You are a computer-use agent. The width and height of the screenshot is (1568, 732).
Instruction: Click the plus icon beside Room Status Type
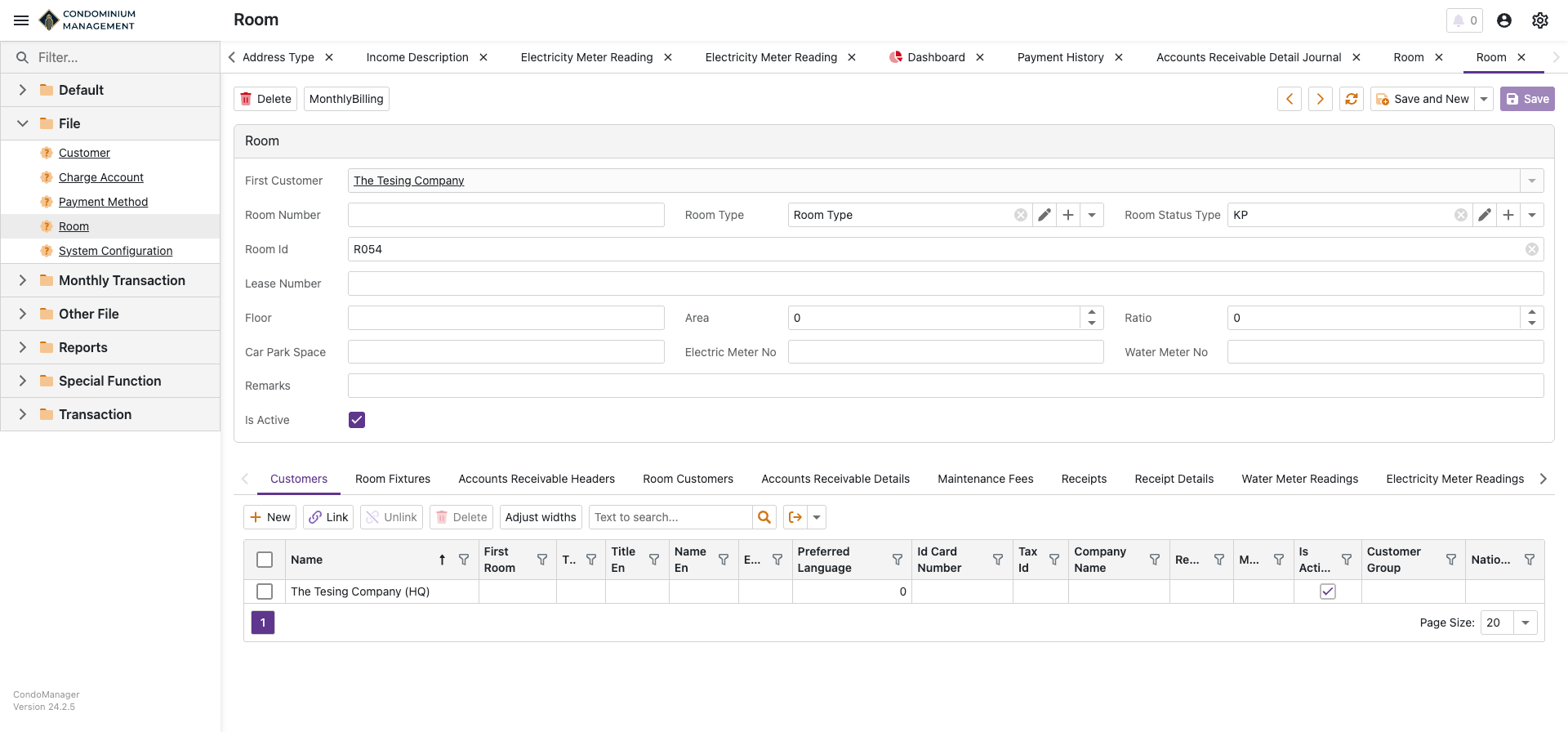[1508, 215]
